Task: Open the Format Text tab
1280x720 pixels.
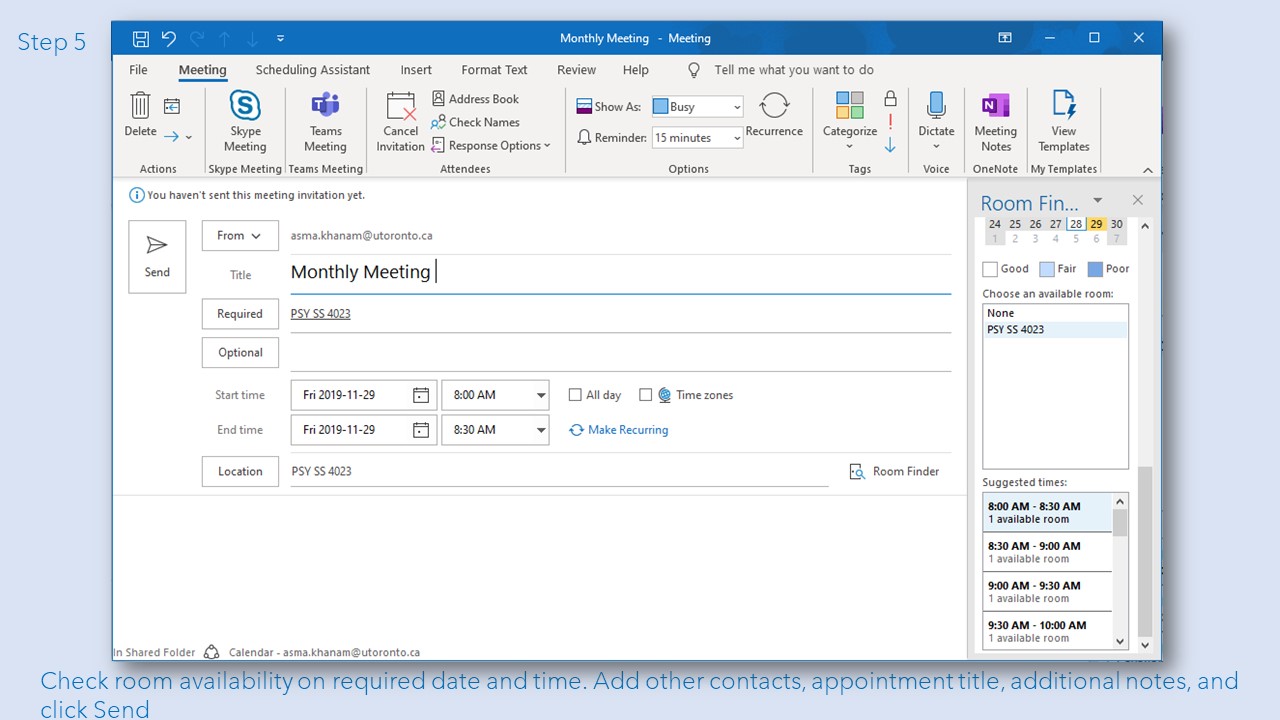Action: 494,70
